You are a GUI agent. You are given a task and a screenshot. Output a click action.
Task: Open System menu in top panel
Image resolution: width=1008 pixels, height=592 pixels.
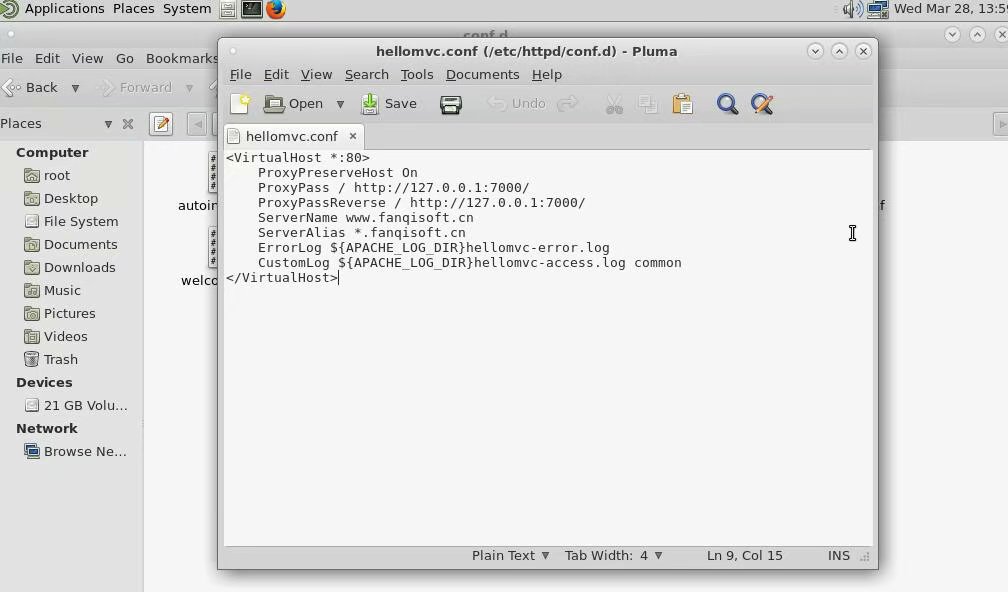tap(186, 8)
